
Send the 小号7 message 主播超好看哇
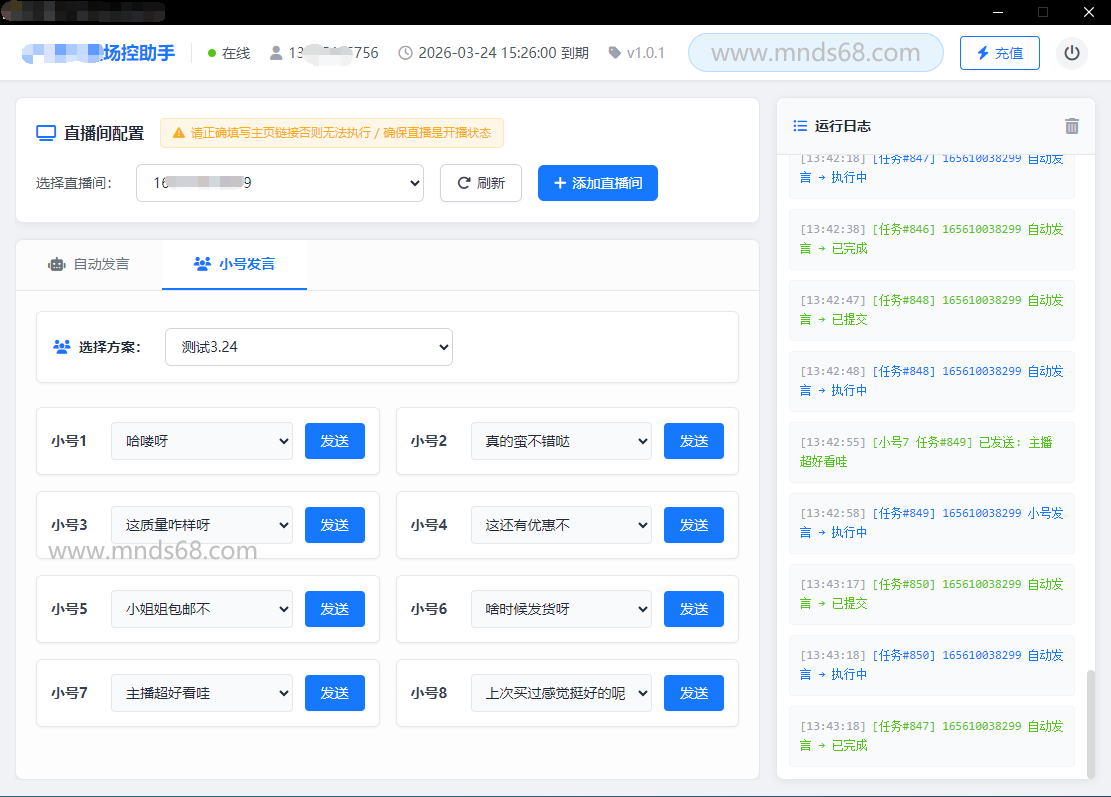(334, 693)
